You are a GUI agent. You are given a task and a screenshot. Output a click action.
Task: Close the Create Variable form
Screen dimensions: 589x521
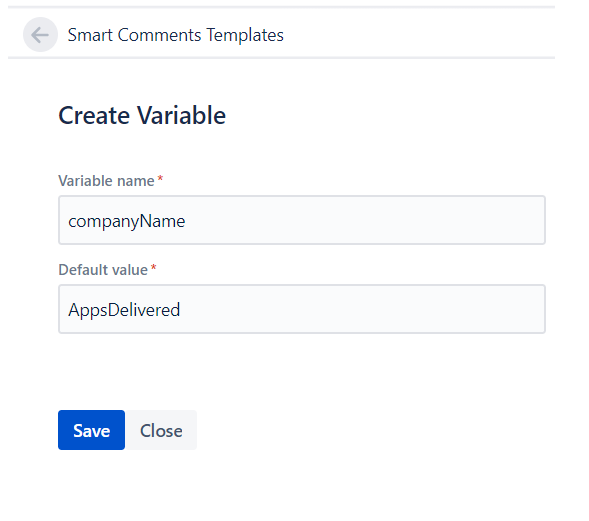[161, 430]
